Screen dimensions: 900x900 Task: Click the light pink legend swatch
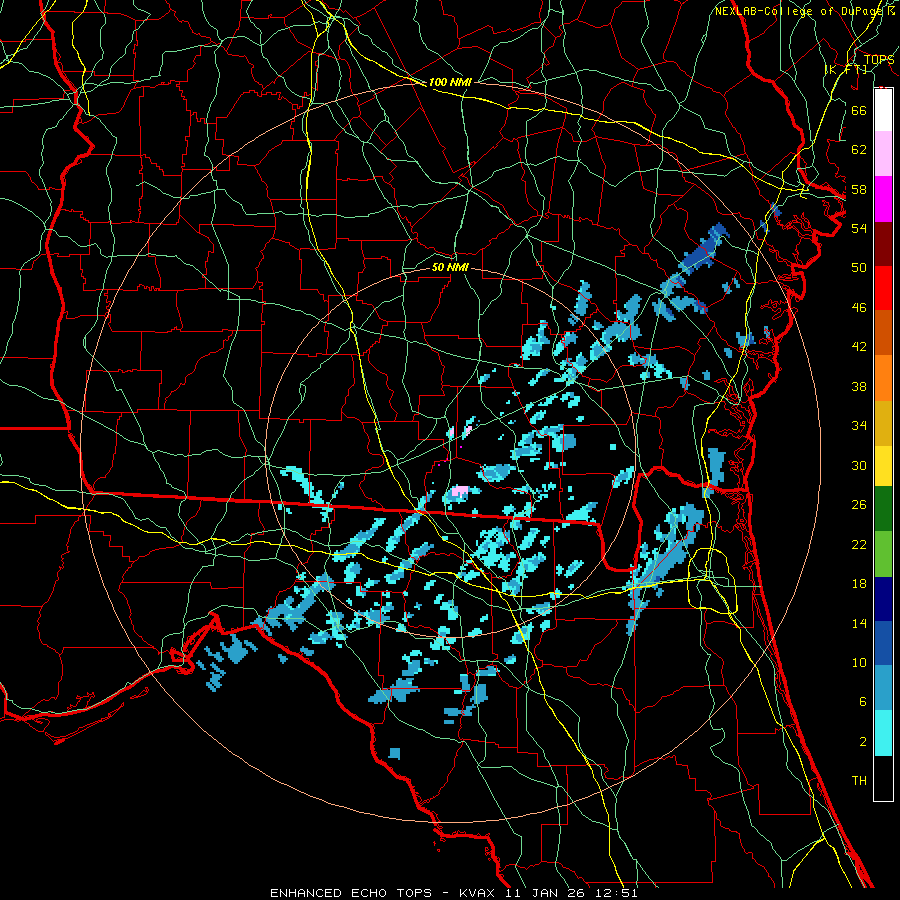pos(883,154)
